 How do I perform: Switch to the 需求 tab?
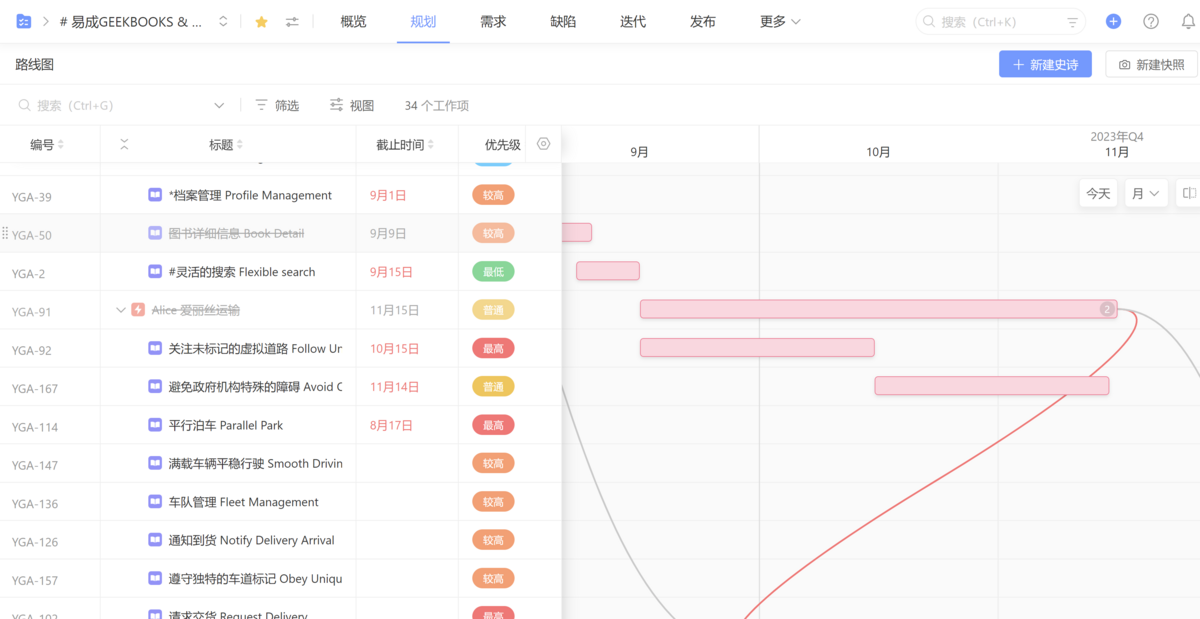coord(492,20)
